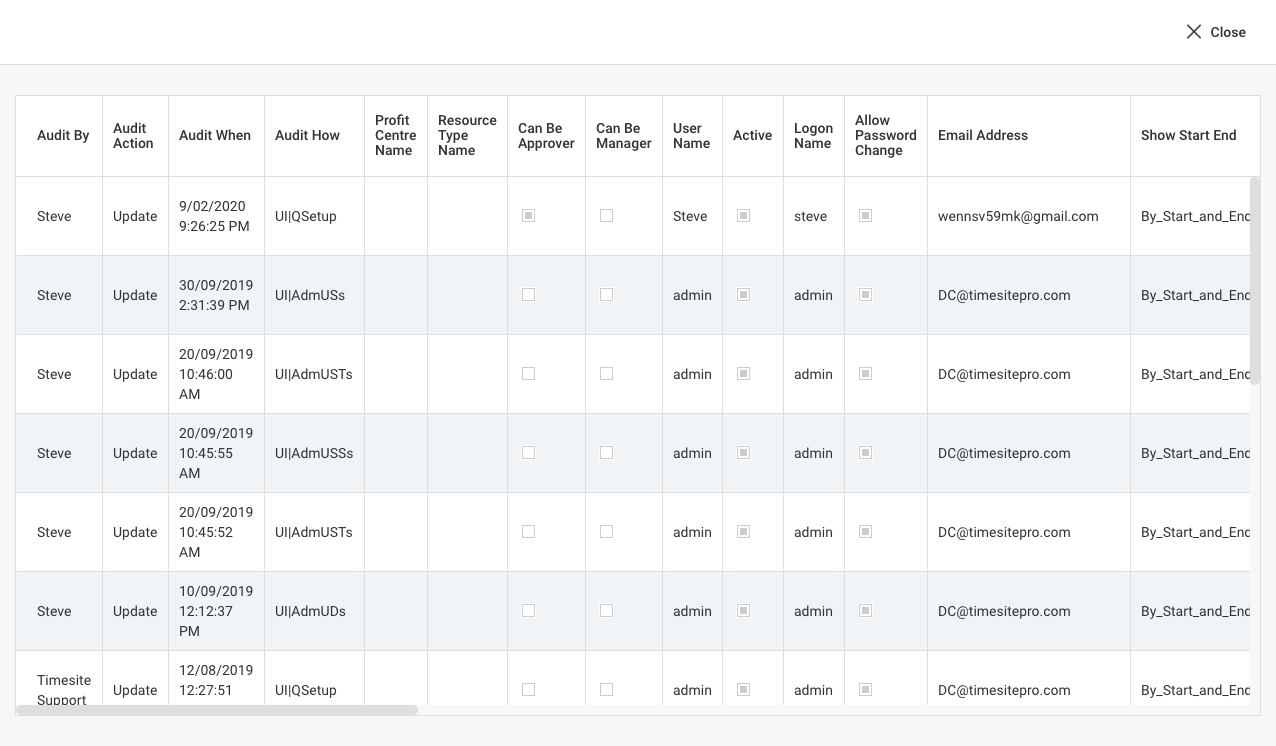1276x746 pixels.
Task: Select the UI|AdmUSSs cell
Action: [314, 453]
